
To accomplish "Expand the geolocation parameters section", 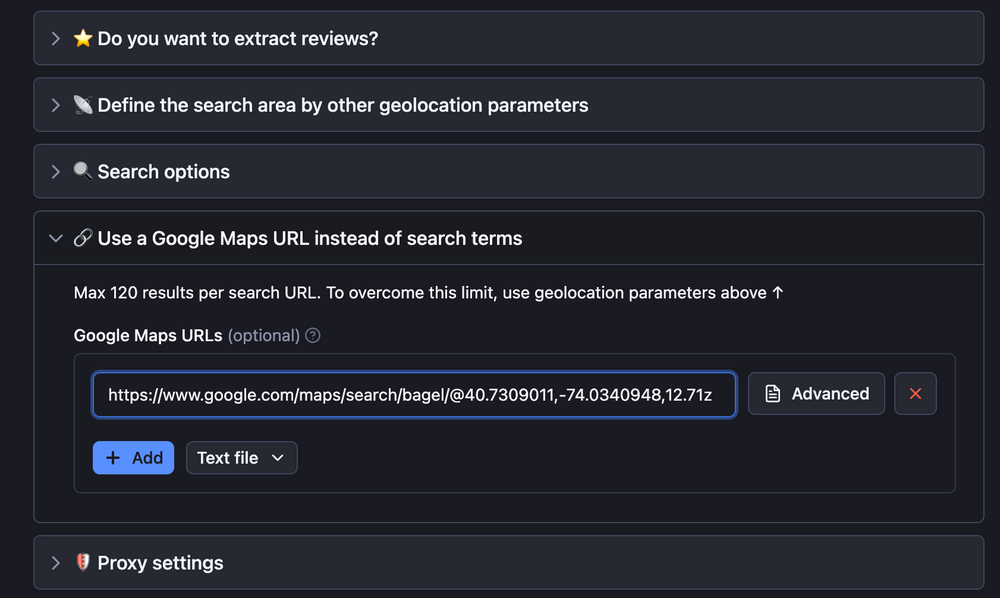I will 56,104.
